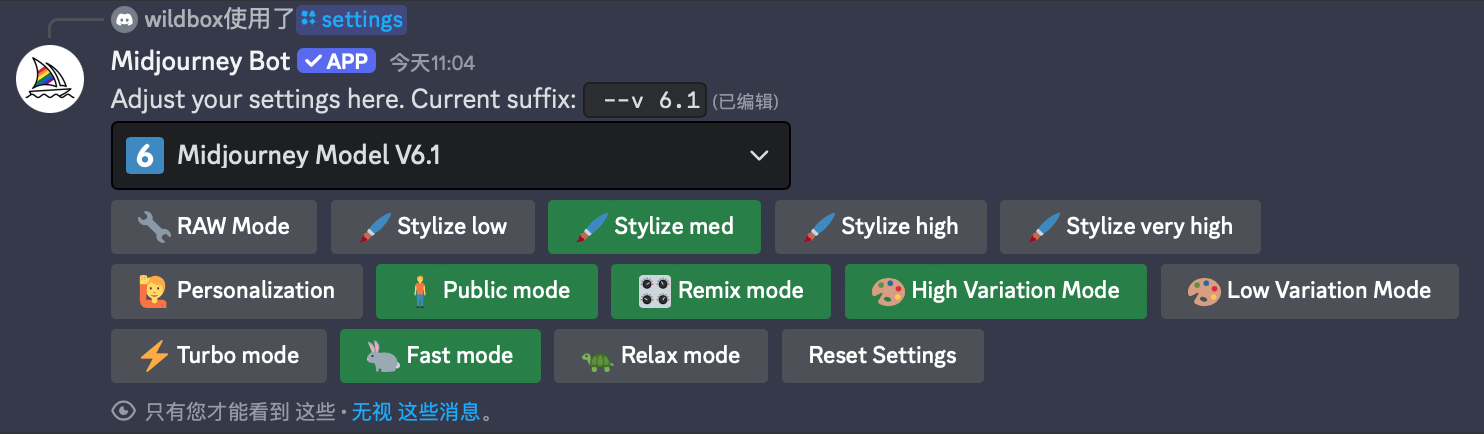The height and width of the screenshot is (434, 1484).
Task: Click the Midjourney Bot username
Action: pos(201,61)
